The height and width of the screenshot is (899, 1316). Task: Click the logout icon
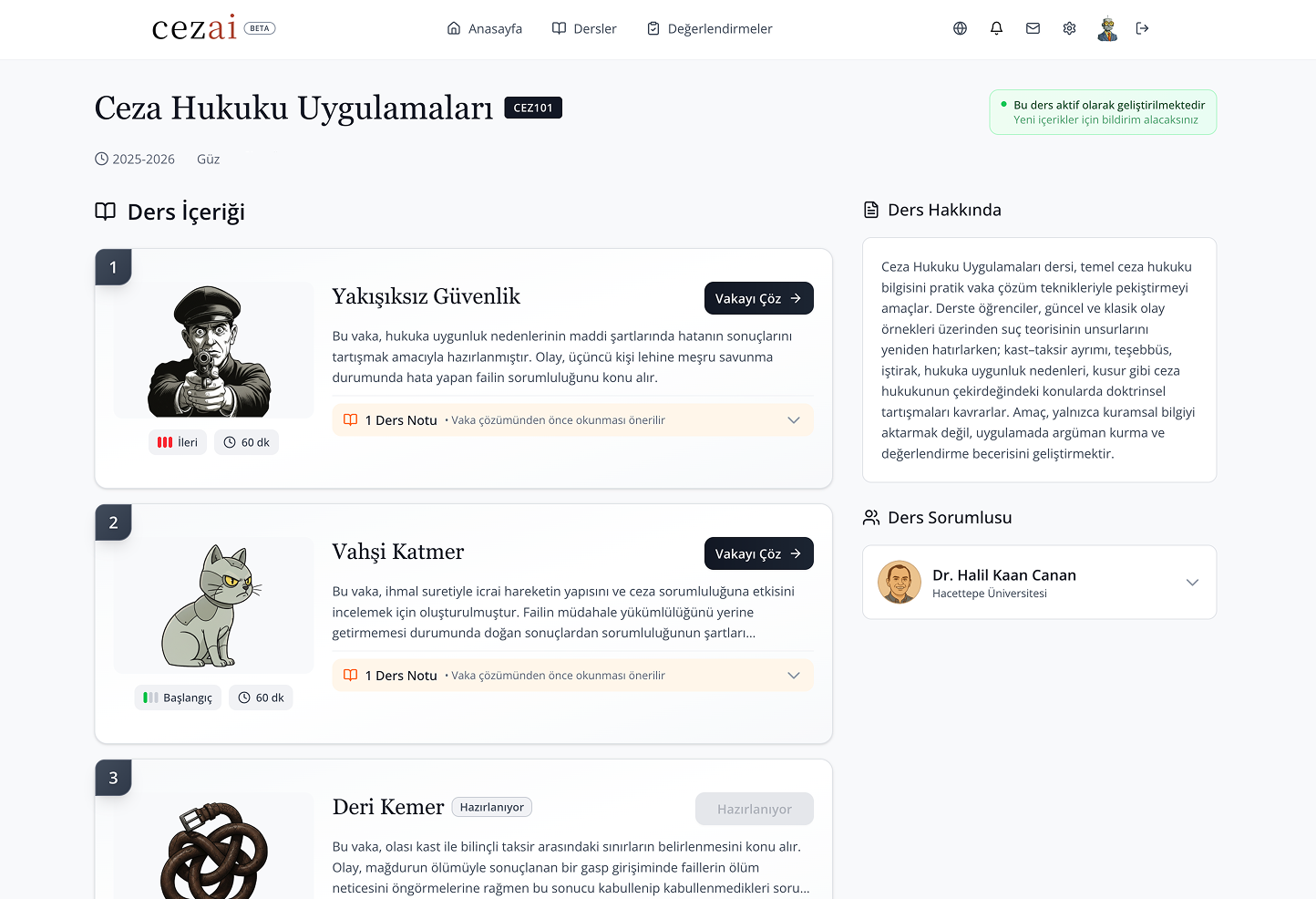[1142, 28]
